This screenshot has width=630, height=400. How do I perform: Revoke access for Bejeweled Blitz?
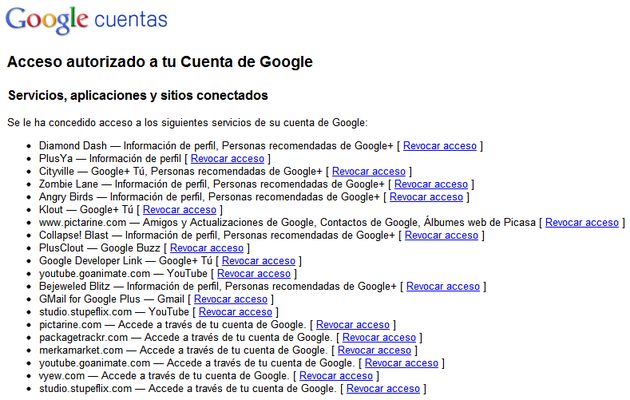tap(443, 287)
